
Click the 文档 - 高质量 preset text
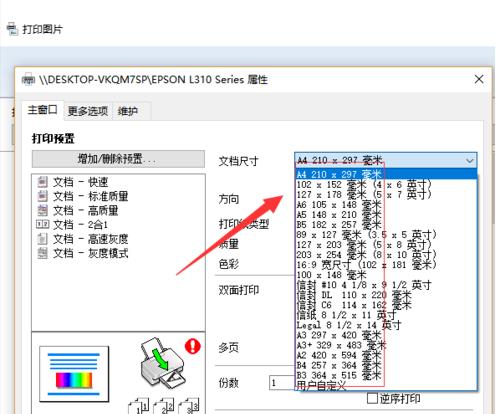[x=85, y=210]
